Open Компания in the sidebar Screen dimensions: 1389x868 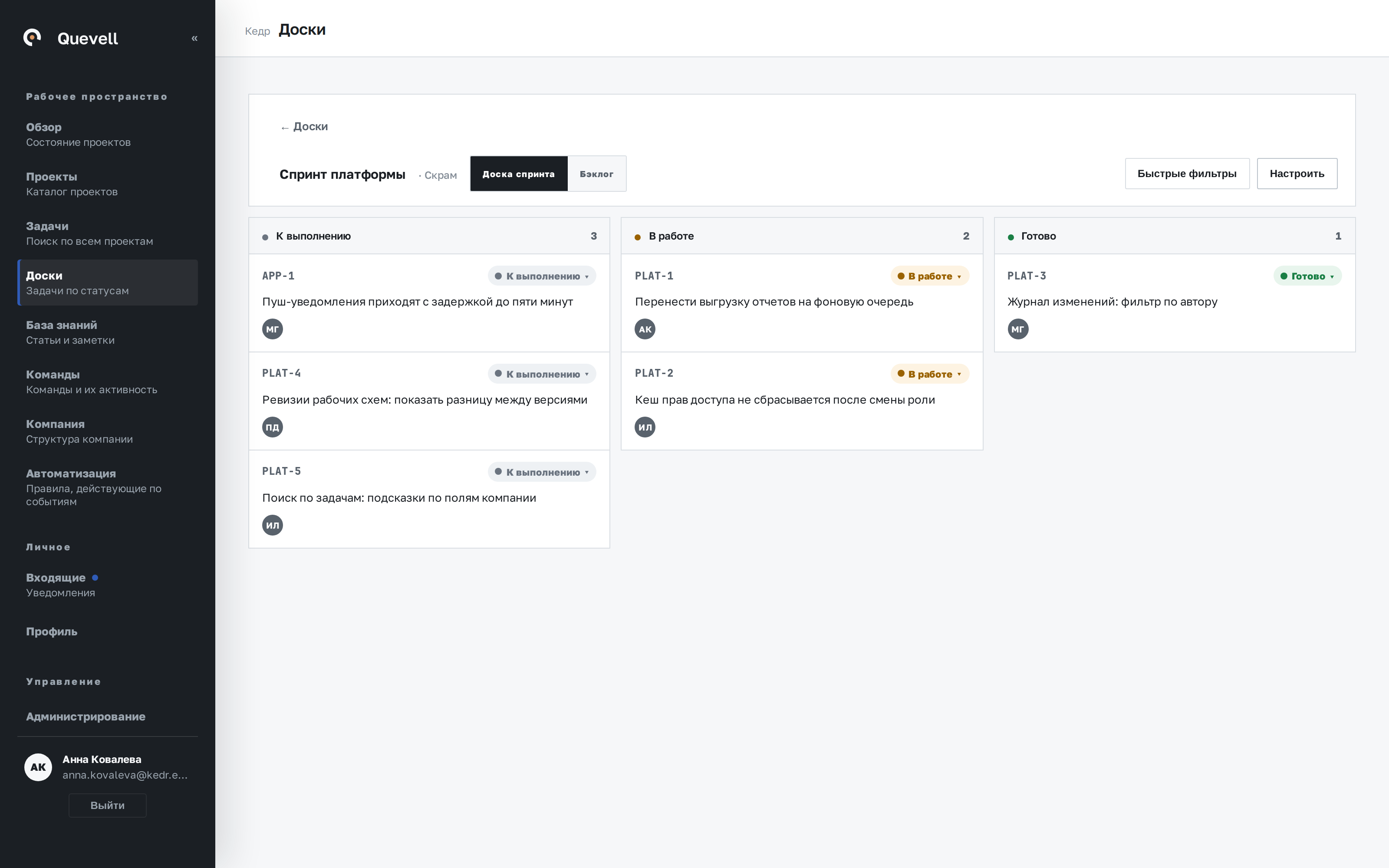point(107,431)
